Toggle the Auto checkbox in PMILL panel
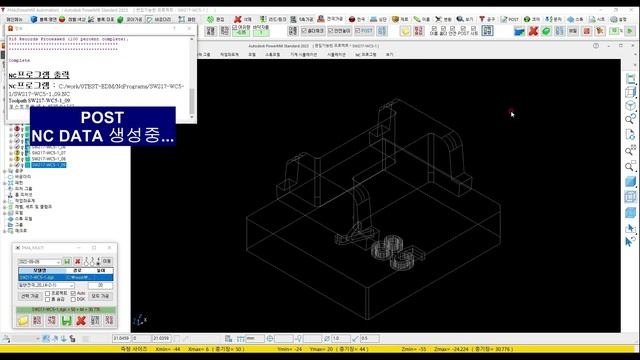 73,293
